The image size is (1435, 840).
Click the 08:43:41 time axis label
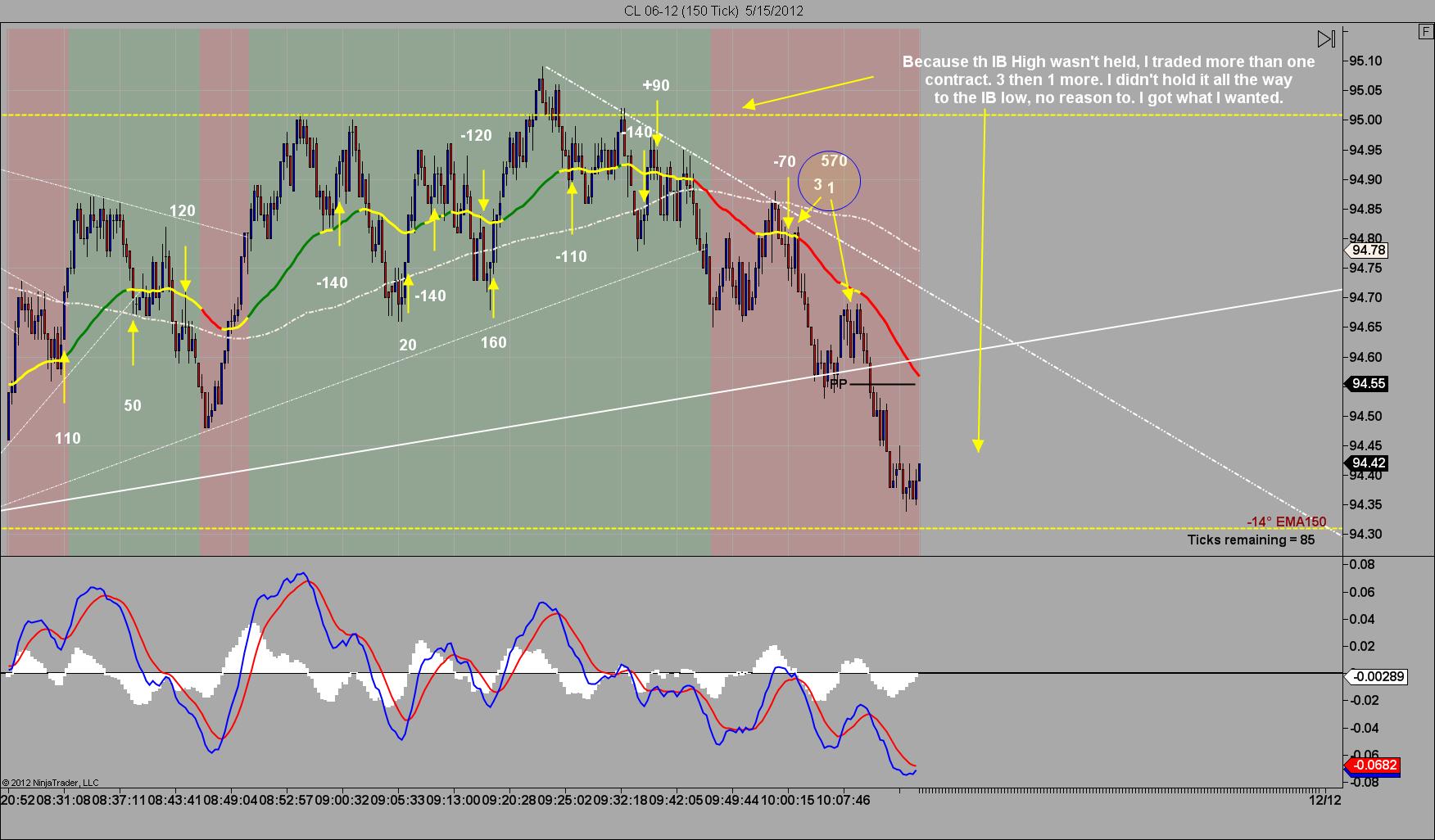176,800
